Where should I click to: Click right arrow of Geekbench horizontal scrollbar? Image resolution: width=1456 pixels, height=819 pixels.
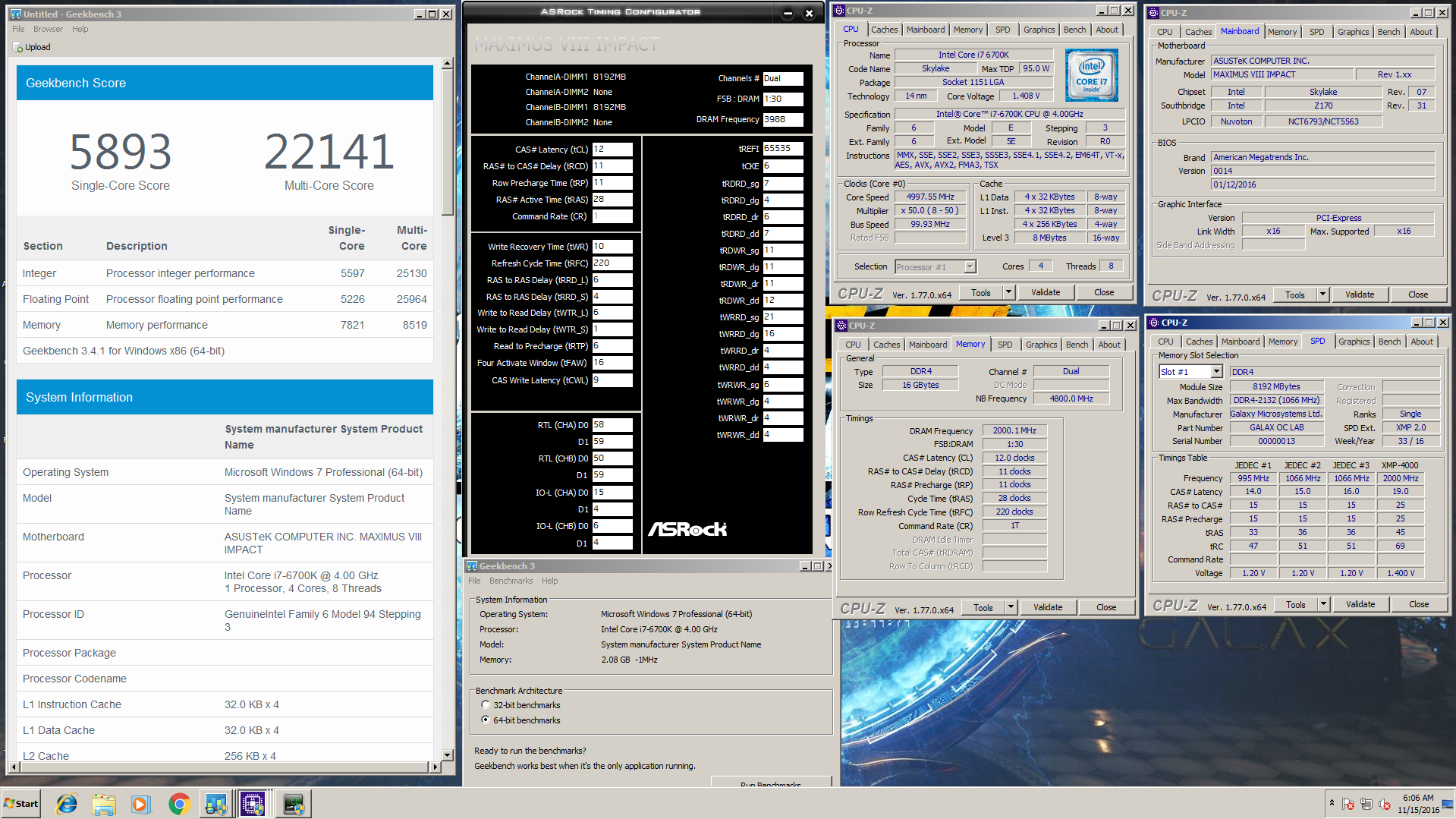coord(436,767)
